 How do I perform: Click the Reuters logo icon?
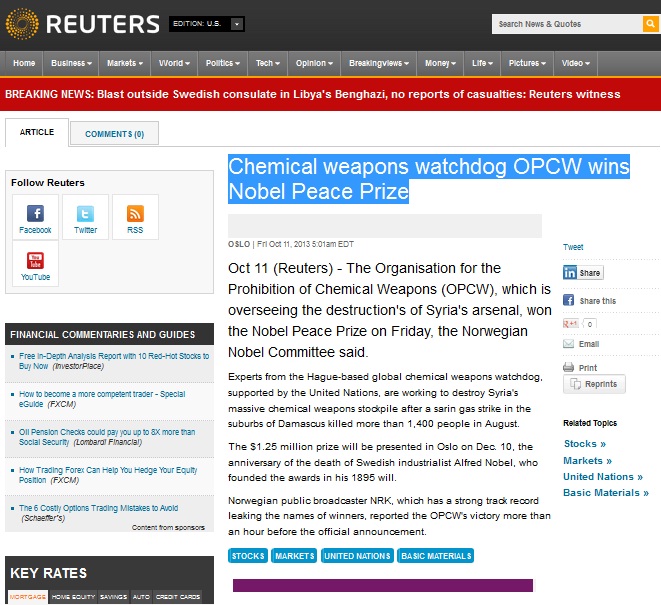tap(22, 24)
